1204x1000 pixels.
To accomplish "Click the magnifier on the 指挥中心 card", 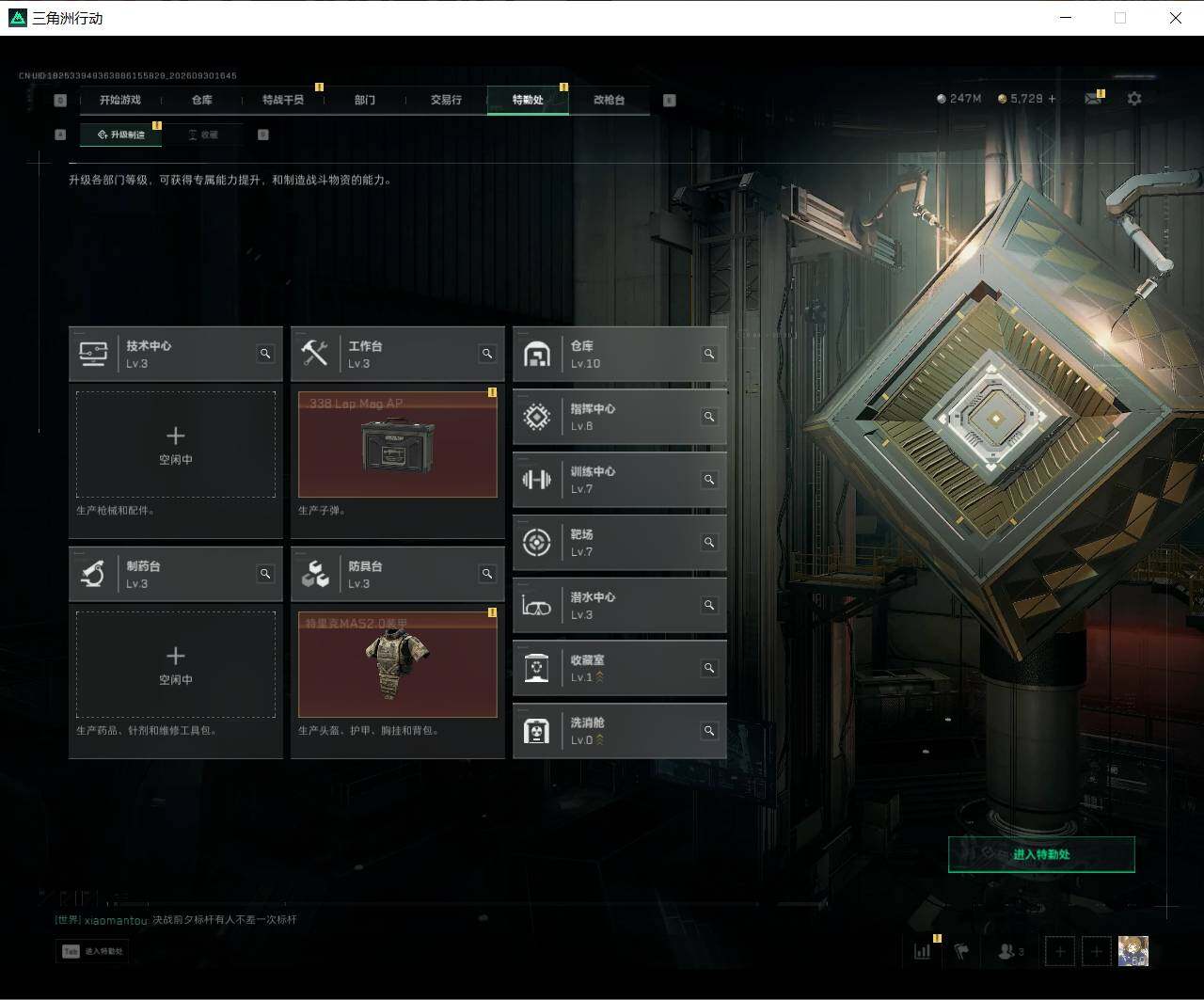I will point(709,417).
